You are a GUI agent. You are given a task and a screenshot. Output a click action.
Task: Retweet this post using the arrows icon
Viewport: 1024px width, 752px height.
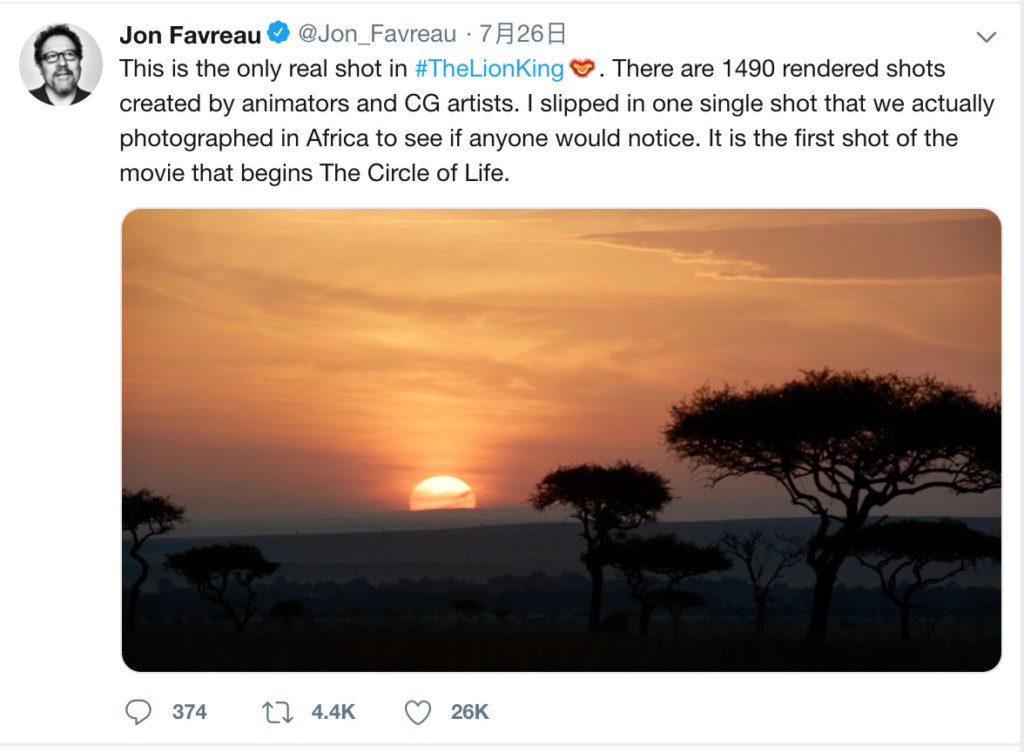(277, 712)
